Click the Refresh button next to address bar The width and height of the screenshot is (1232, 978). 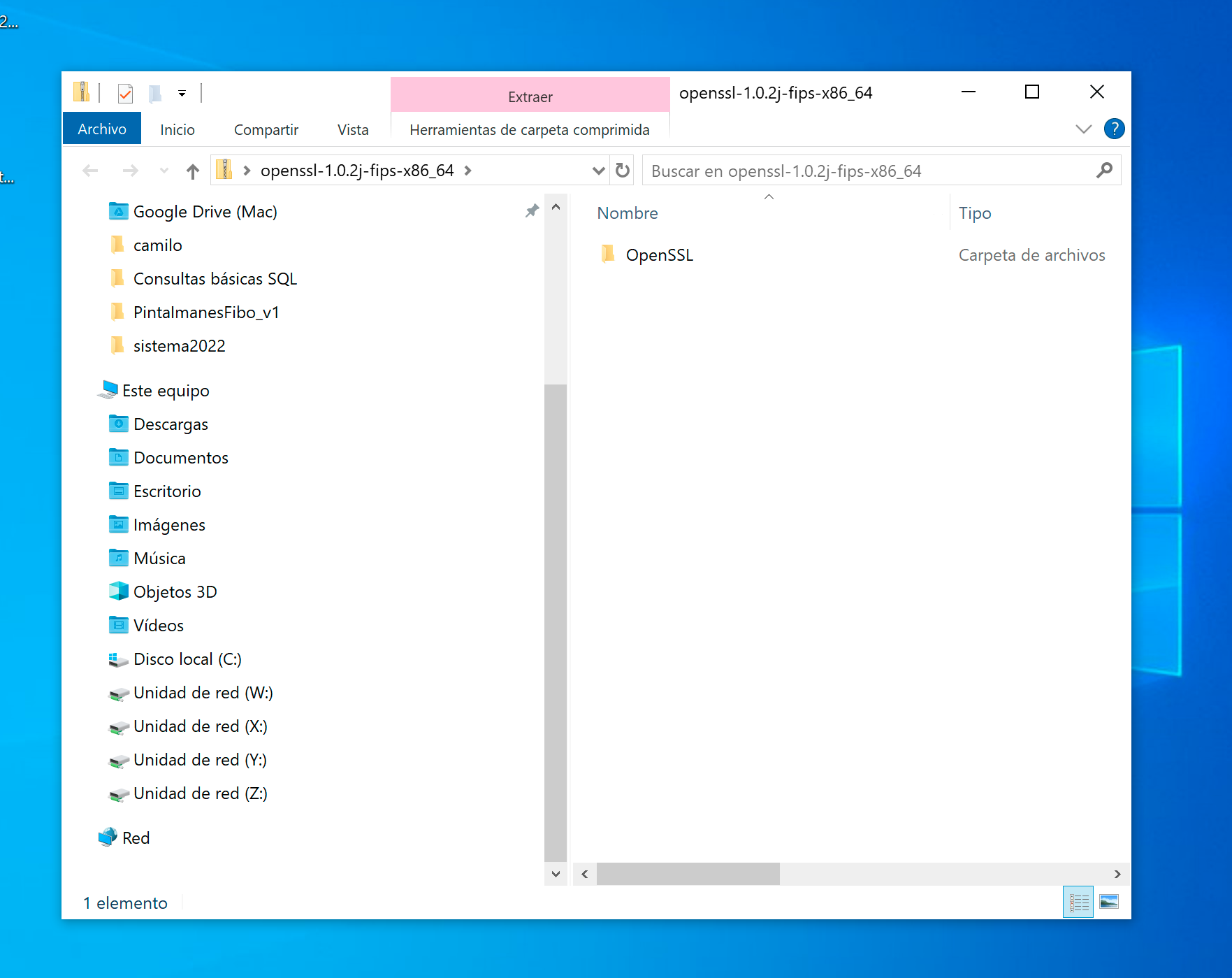coord(622,171)
